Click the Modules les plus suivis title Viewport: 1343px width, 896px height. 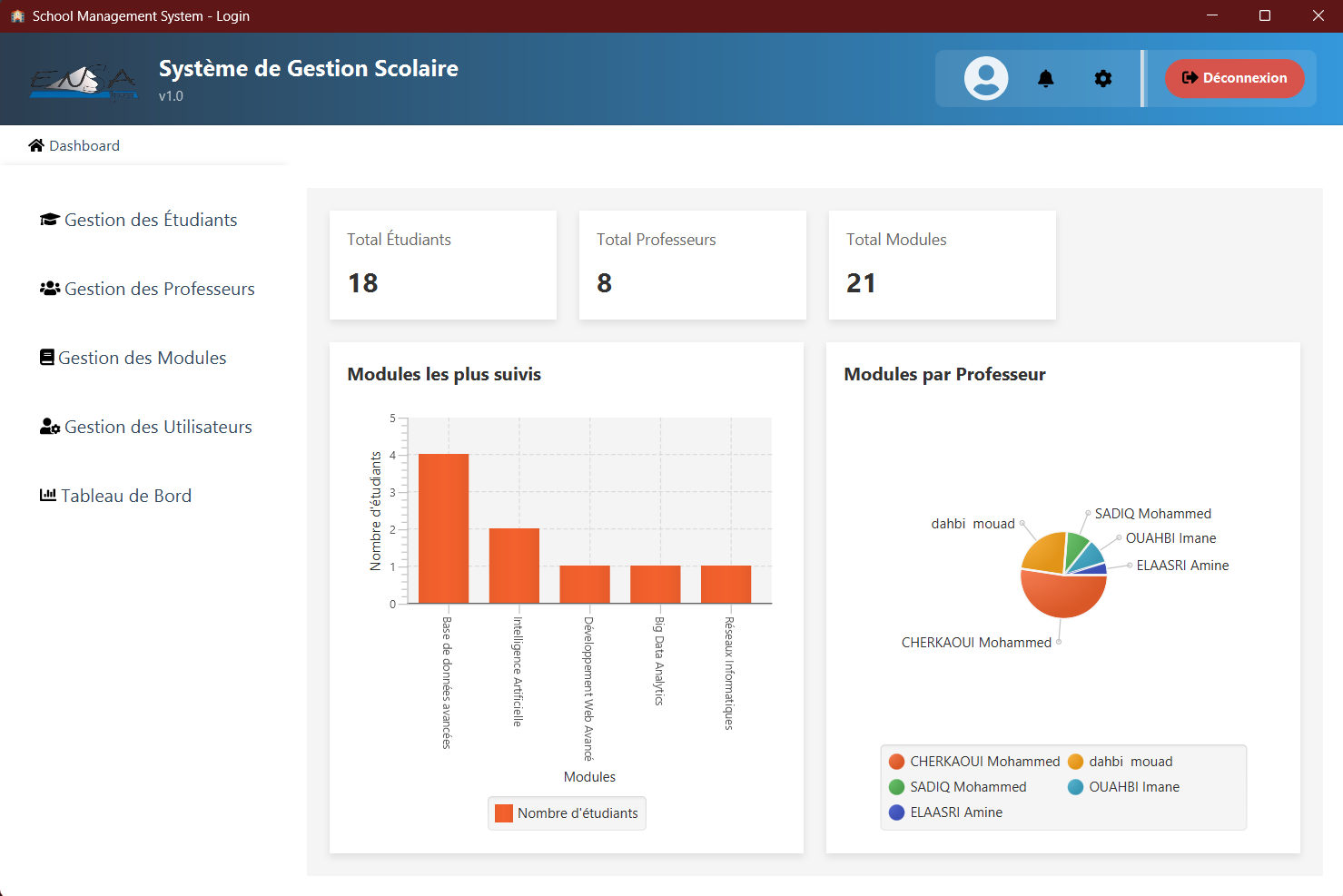click(x=444, y=374)
